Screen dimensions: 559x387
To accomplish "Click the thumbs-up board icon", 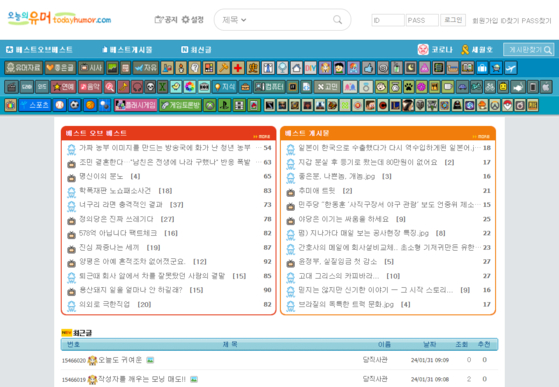I will click(x=369, y=68).
